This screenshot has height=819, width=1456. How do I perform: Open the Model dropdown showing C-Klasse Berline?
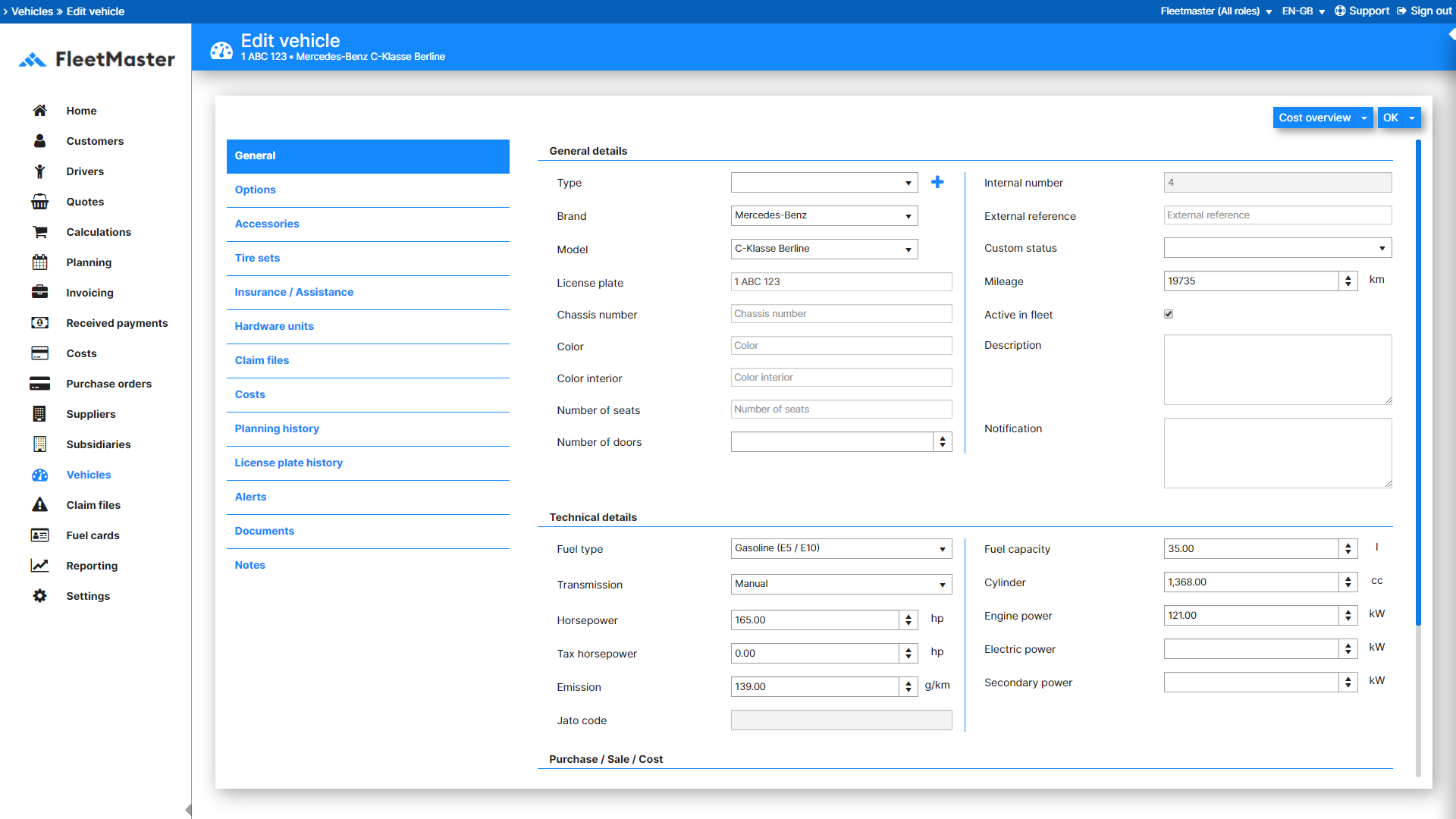coord(824,249)
